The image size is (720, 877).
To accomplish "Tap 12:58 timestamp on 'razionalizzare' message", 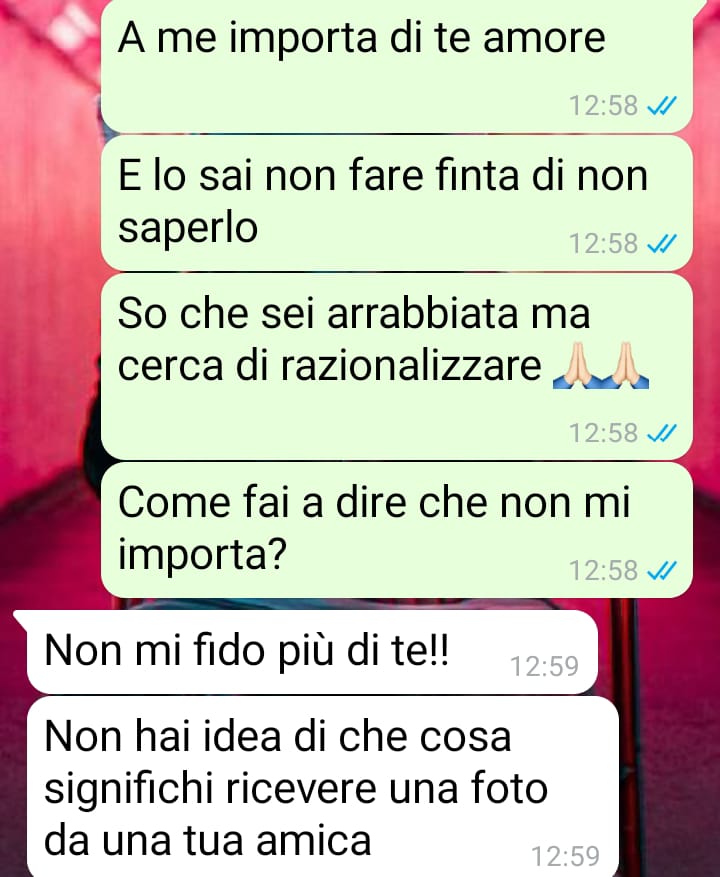I will [x=603, y=433].
